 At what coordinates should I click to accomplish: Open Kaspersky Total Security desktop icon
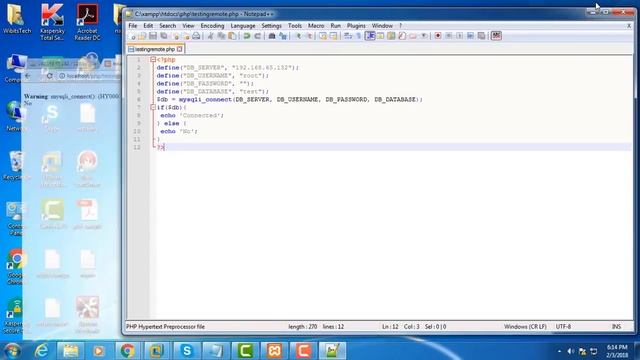(x=52, y=22)
